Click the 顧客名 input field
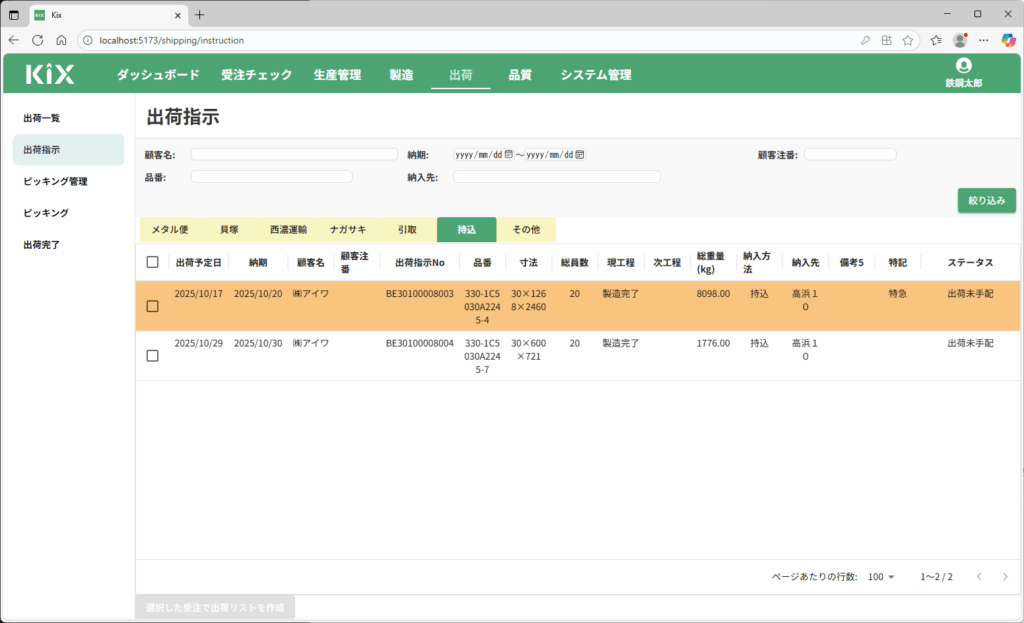This screenshot has width=1024, height=623. tap(294, 155)
